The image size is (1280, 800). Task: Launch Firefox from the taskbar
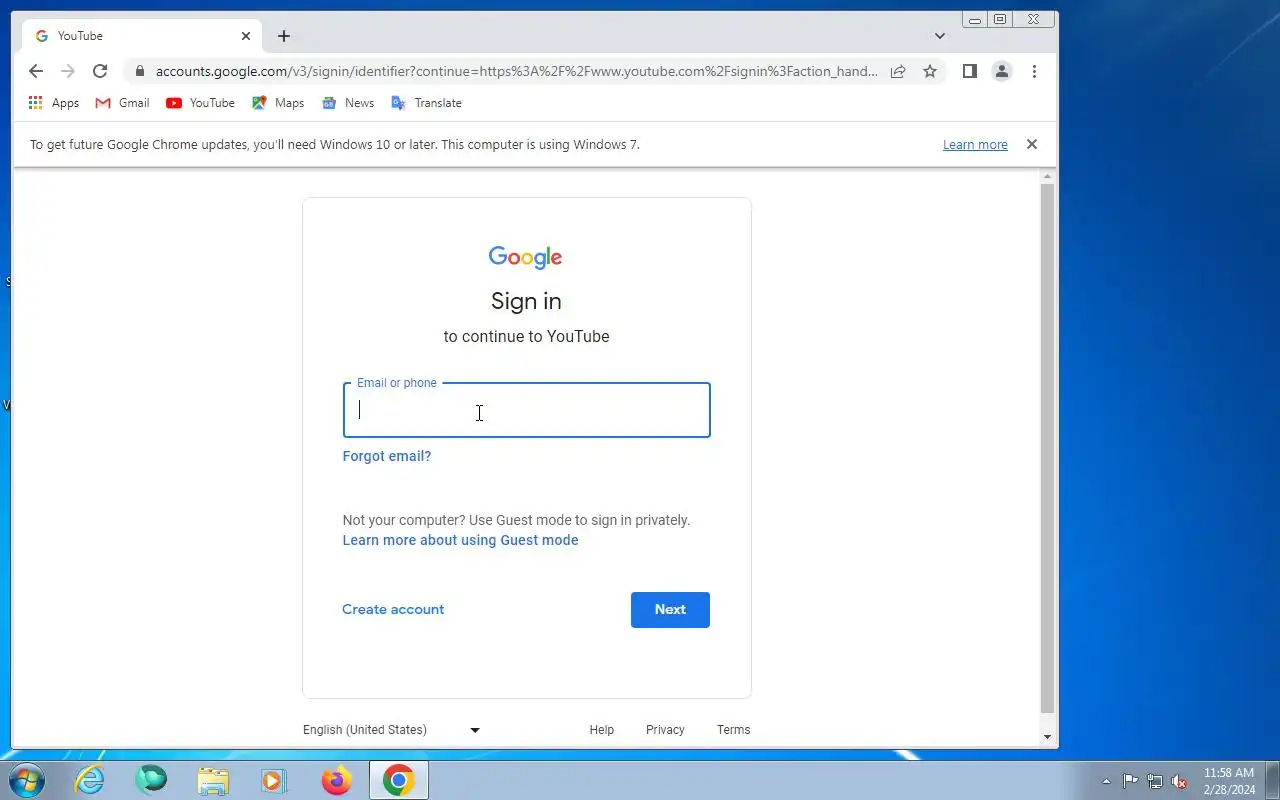(336, 780)
